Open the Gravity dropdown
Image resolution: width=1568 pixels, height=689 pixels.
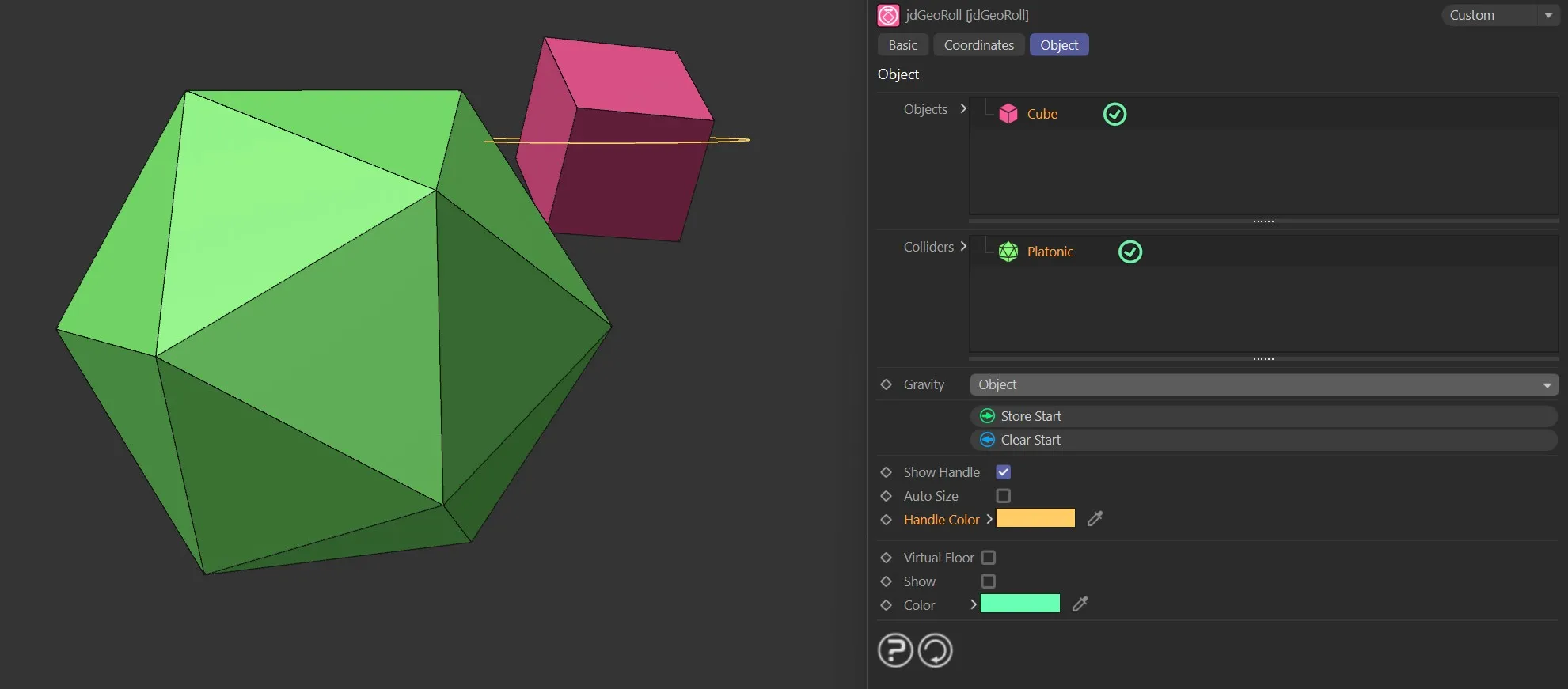(x=1263, y=384)
